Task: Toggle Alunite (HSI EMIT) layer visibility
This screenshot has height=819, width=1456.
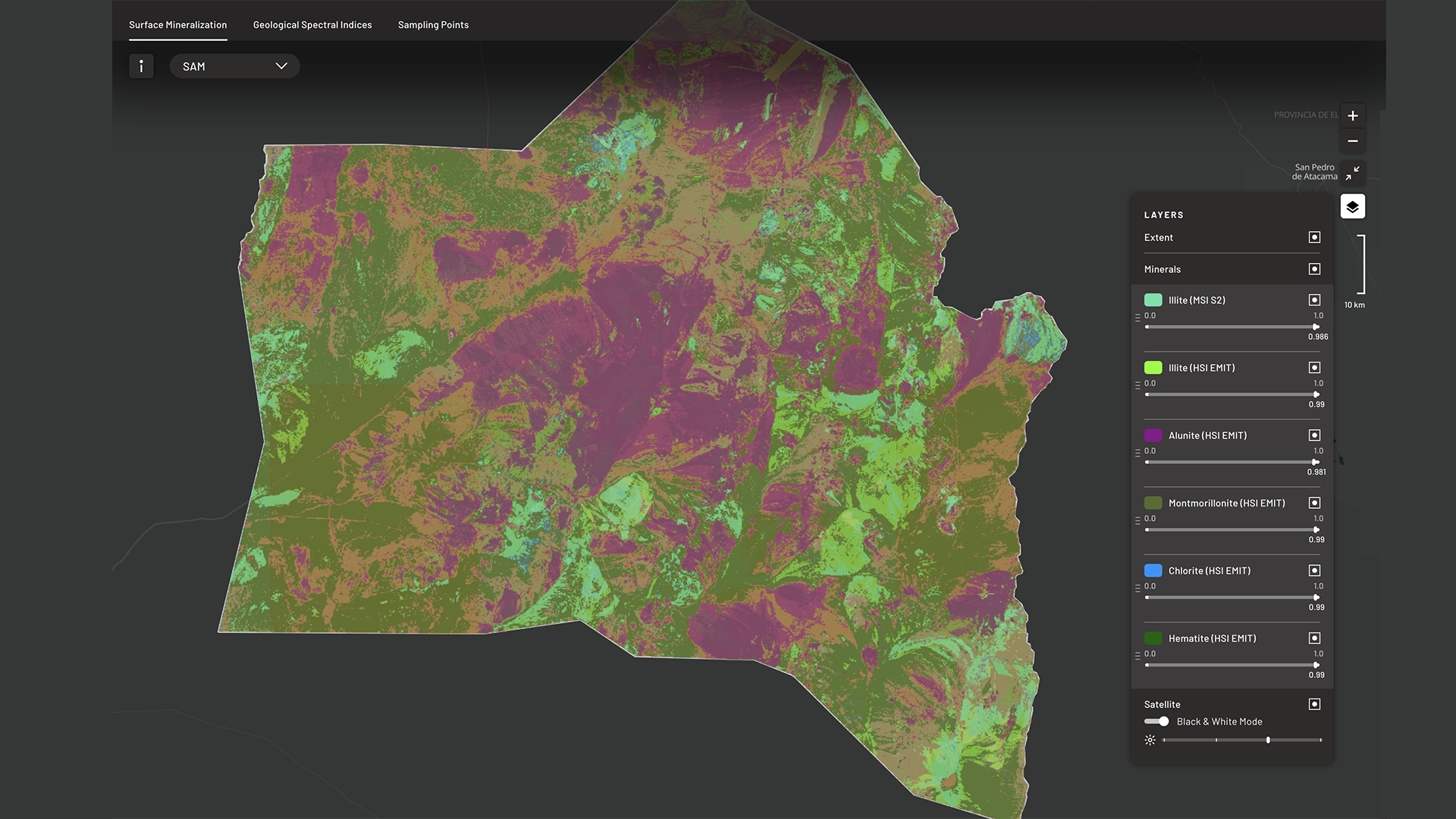Action: click(1314, 435)
